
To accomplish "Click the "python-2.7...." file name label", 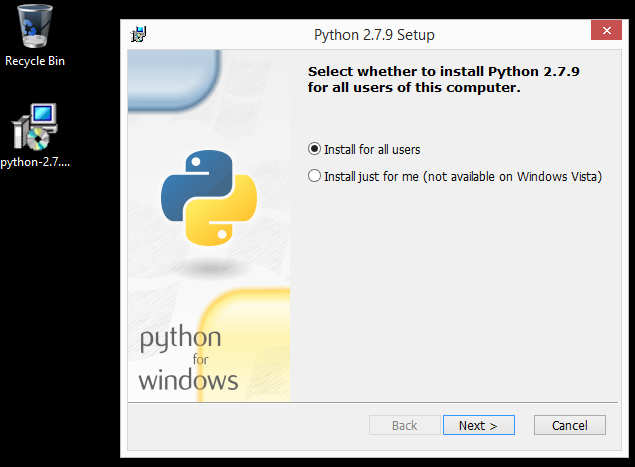I will coord(35,161).
